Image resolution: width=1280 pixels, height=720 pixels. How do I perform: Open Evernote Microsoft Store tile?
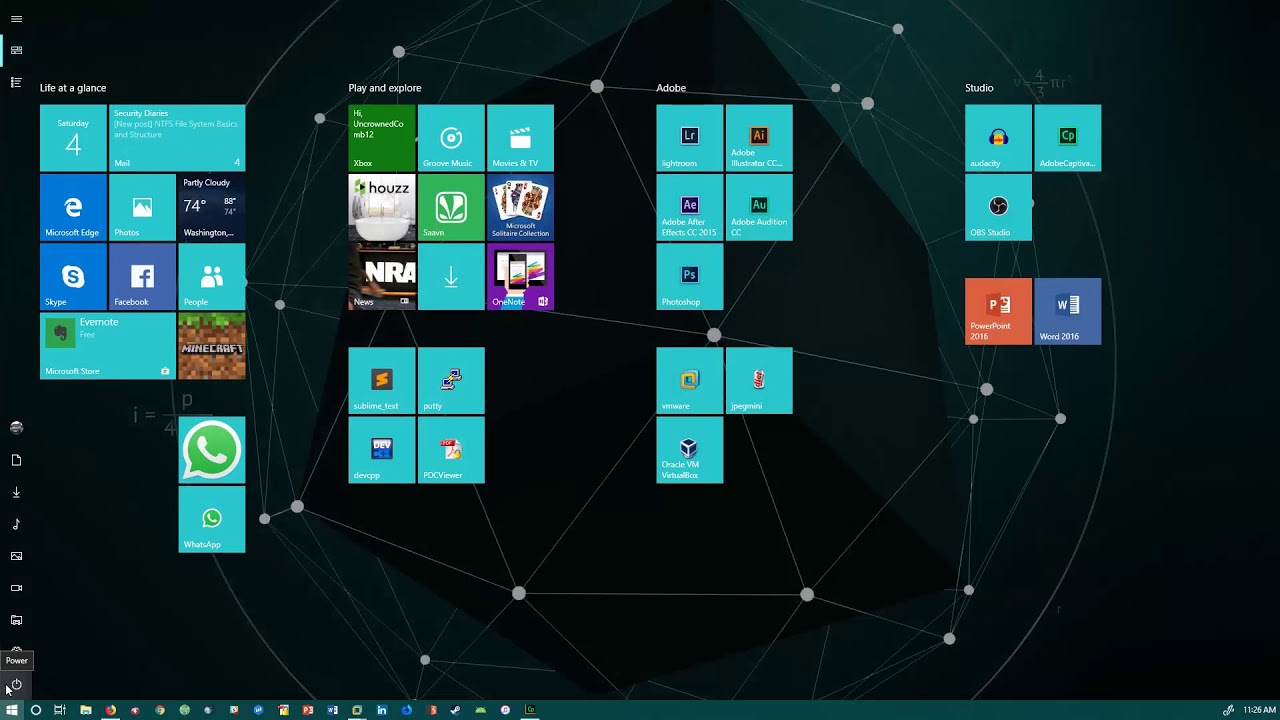(108, 346)
